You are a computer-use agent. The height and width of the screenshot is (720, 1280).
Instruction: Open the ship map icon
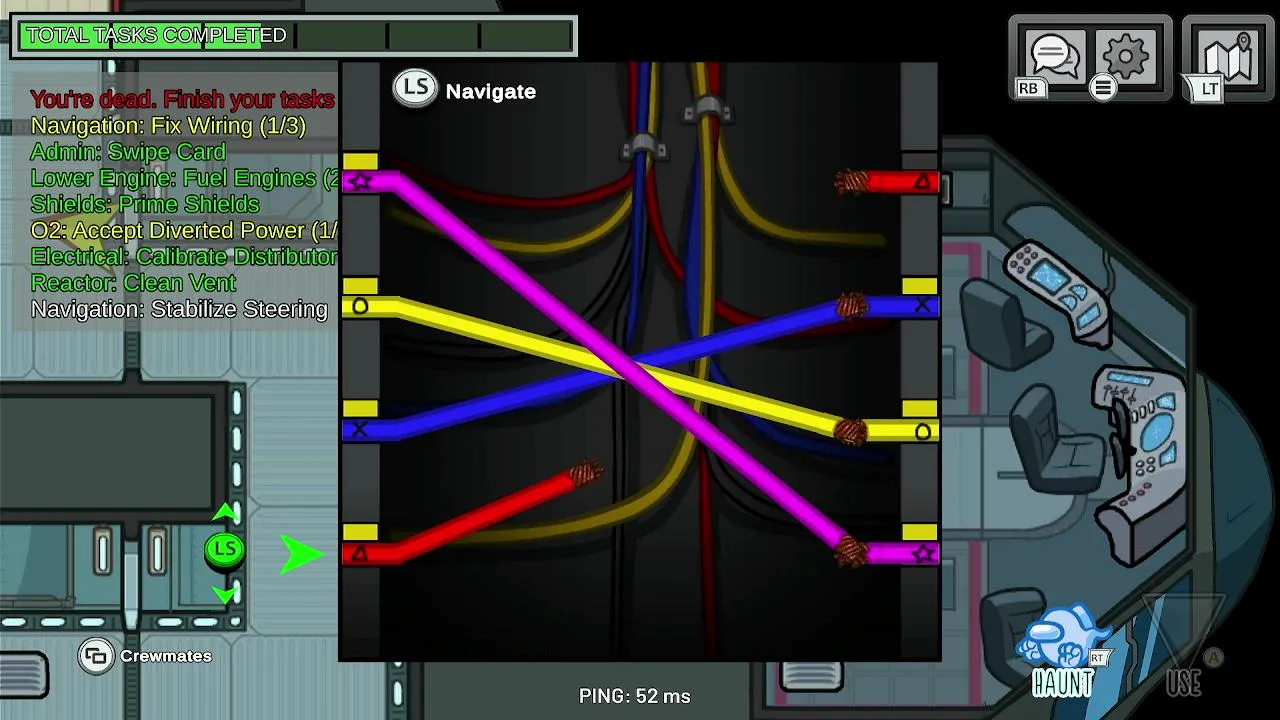point(1228,57)
